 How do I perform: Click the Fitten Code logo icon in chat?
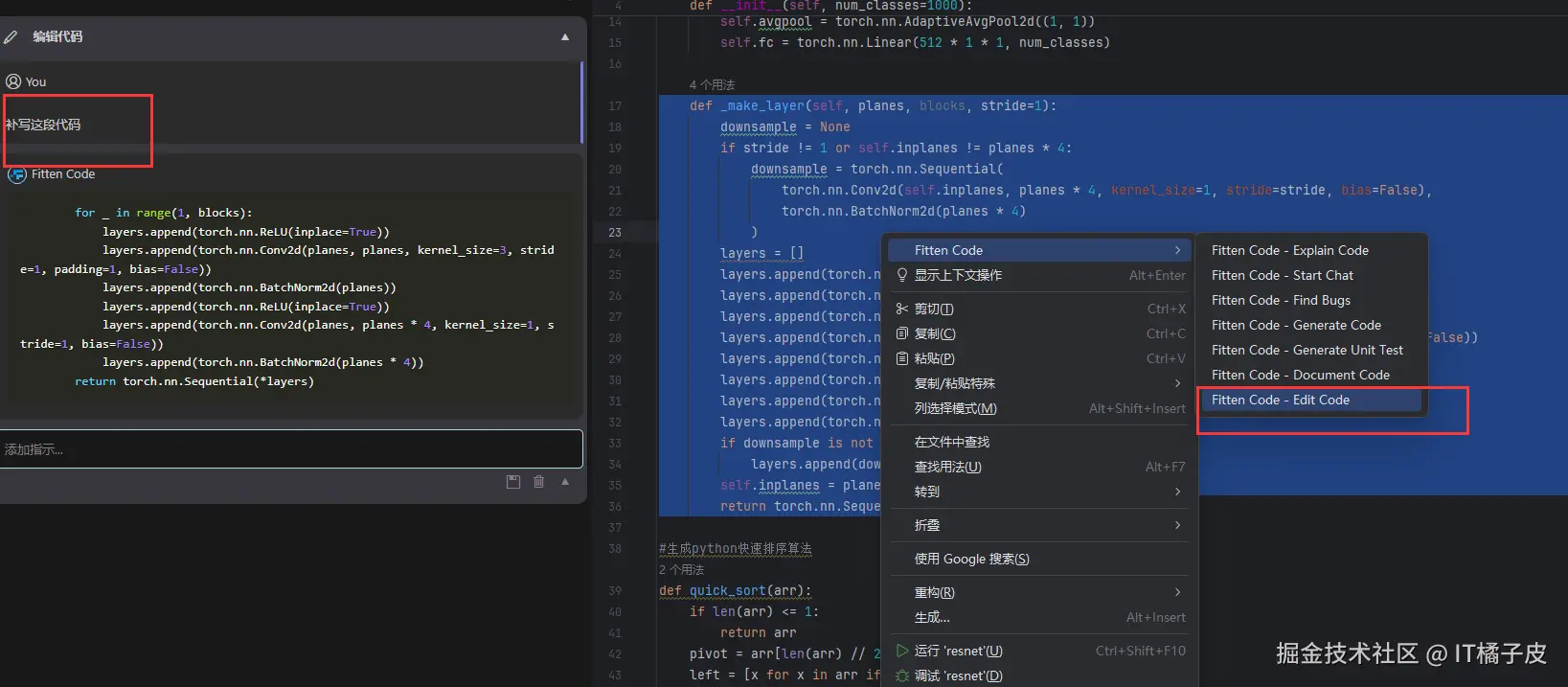[x=17, y=174]
